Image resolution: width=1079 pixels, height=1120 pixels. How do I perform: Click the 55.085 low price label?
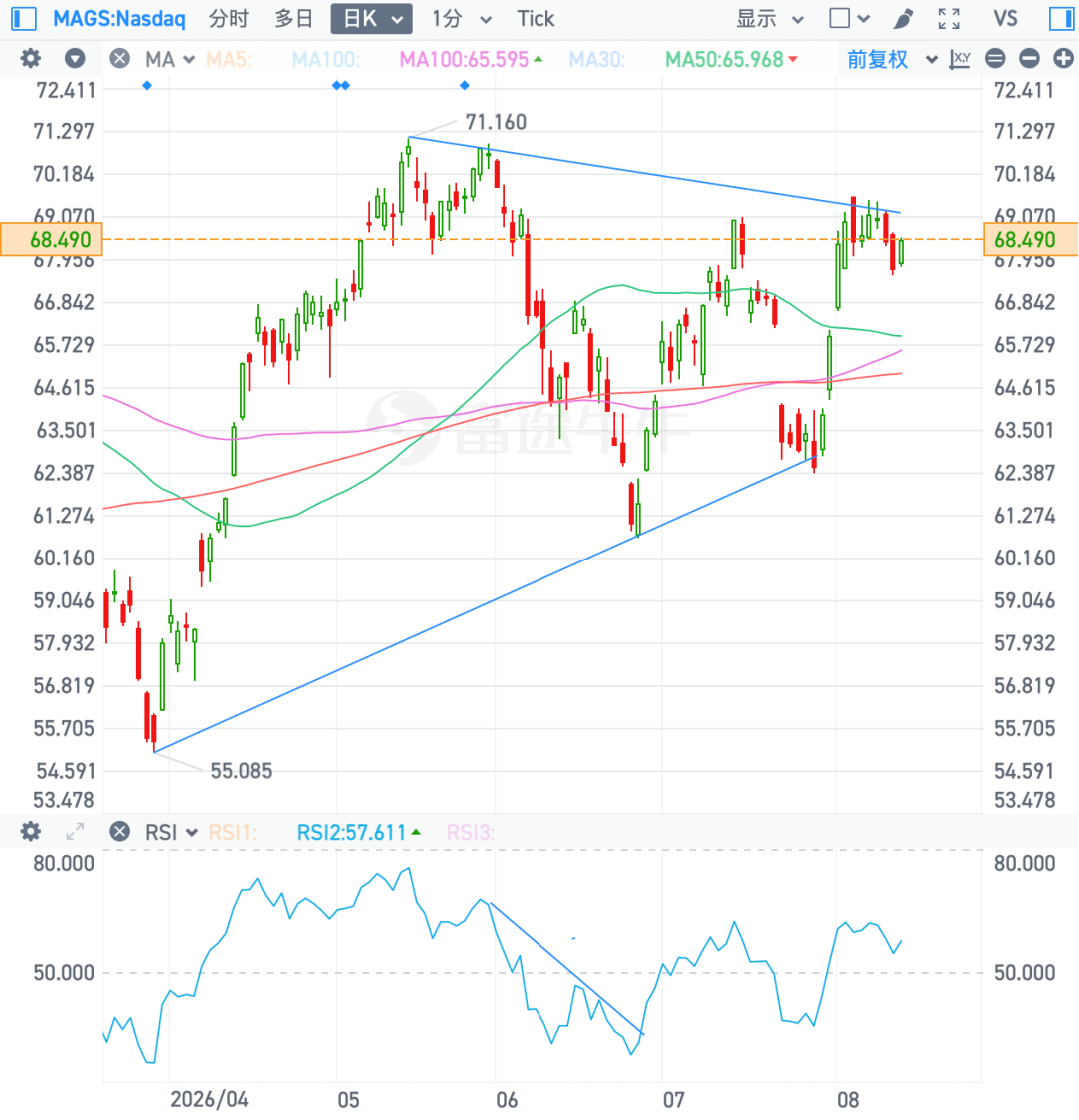(x=241, y=771)
